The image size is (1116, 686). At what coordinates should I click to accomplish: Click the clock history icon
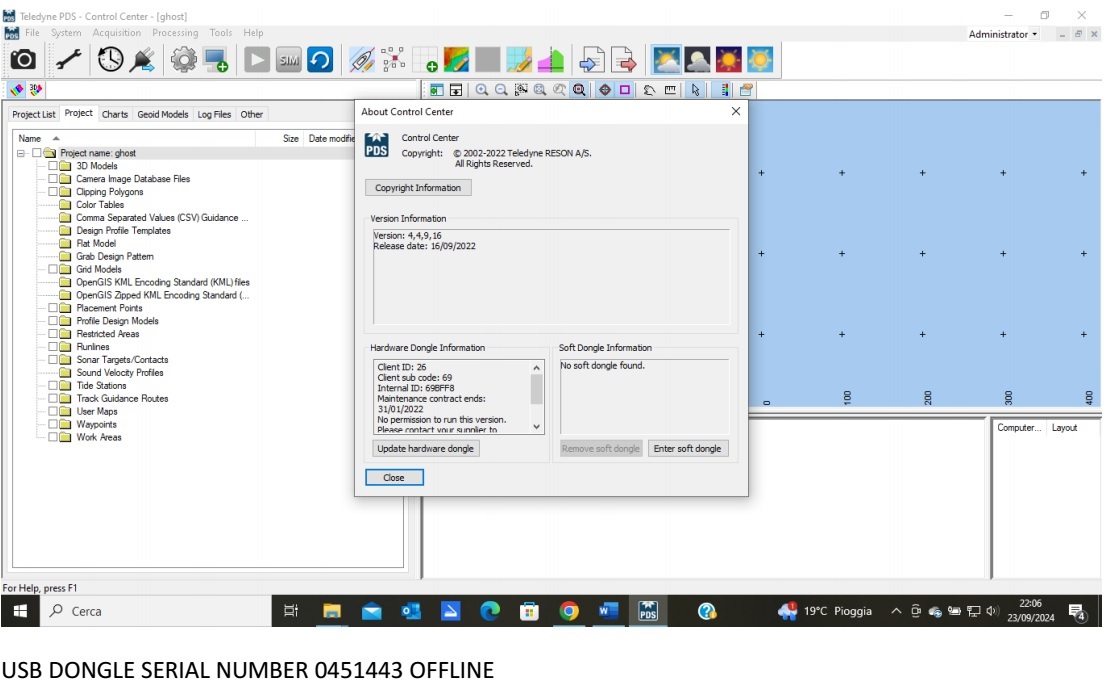pyautogui.click(x=111, y=61)
